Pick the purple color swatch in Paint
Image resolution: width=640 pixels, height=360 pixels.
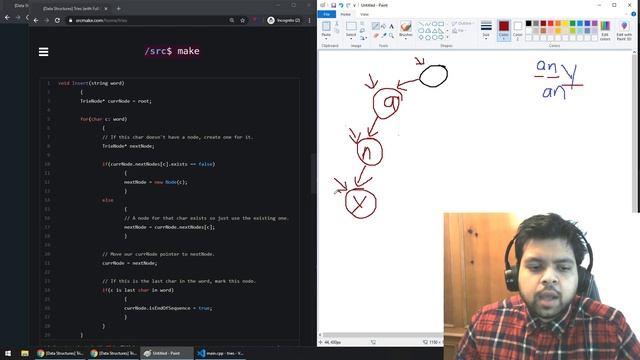(x=595, y=23)
